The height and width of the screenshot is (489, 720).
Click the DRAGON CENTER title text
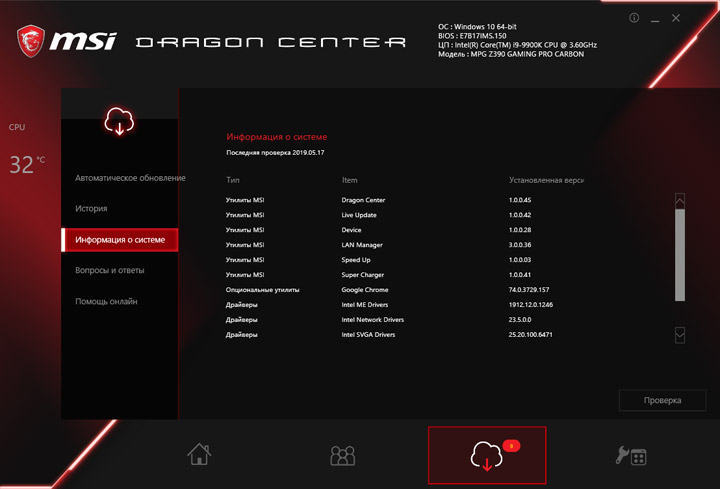[x=270, y=42]
